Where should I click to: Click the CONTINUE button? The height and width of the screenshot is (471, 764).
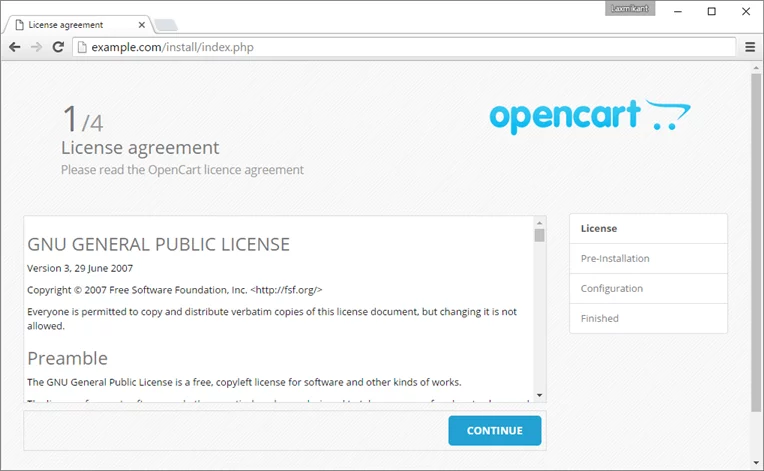[495, 431]
